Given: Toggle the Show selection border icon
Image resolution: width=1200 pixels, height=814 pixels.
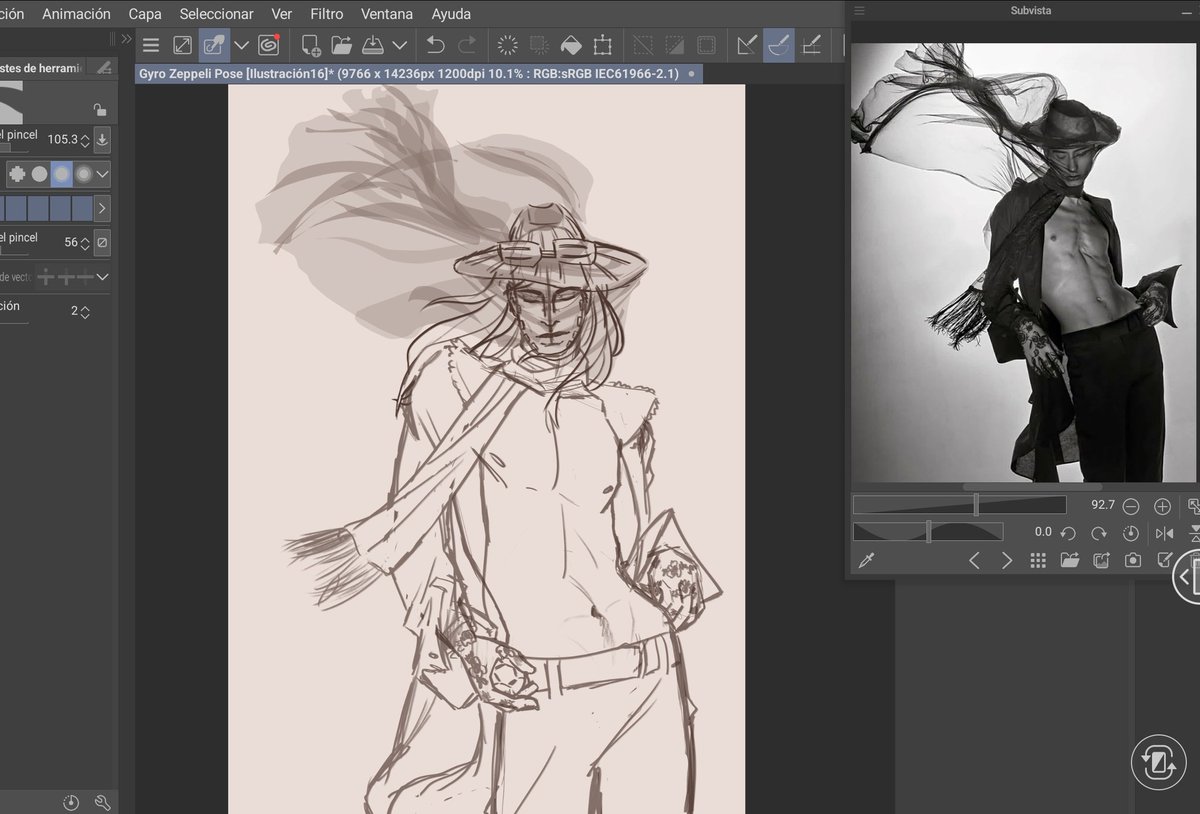Looking at the screenshot, I should point(706,45).
